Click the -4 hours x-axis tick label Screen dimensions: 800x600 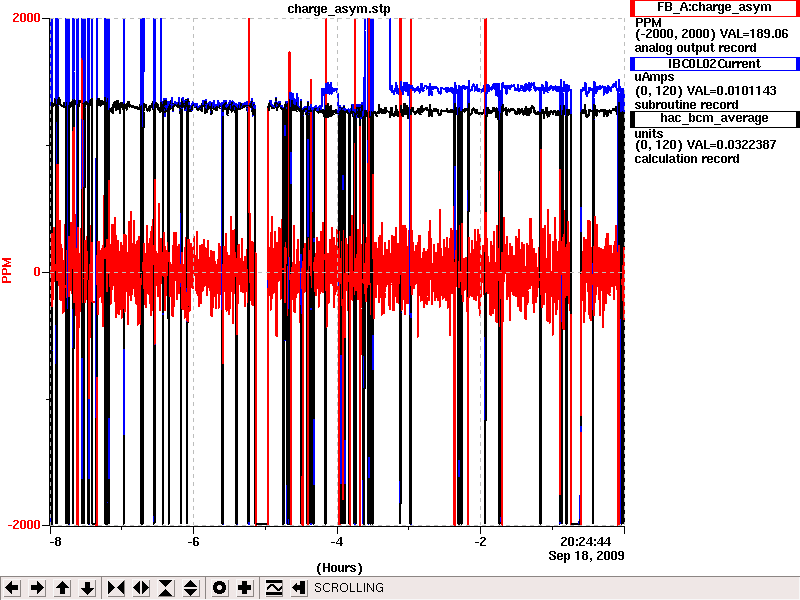[337, 542]
